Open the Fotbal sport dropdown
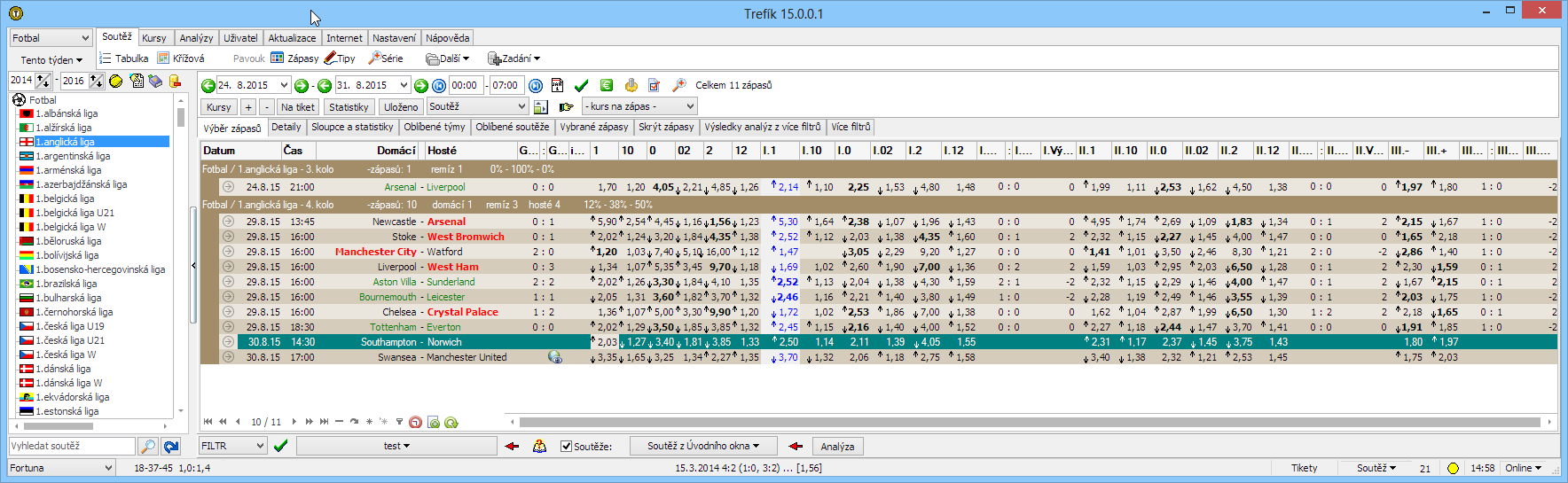Image resolution: width=1568 pixels, height=483 pixels. click(51, 38)
